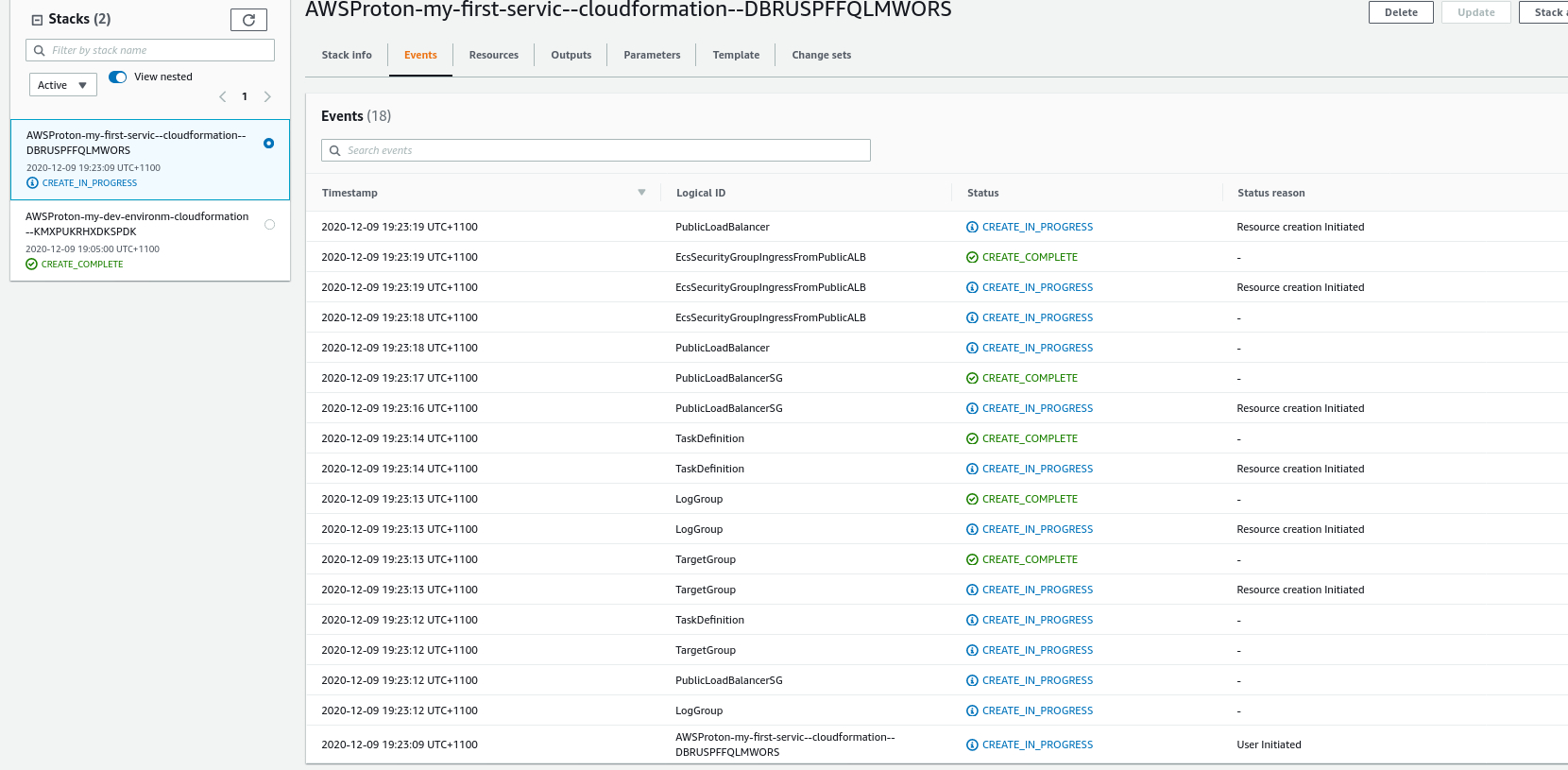Click logical ID AWSProton-my-first-servic in bottom event row

click(785, 744)
